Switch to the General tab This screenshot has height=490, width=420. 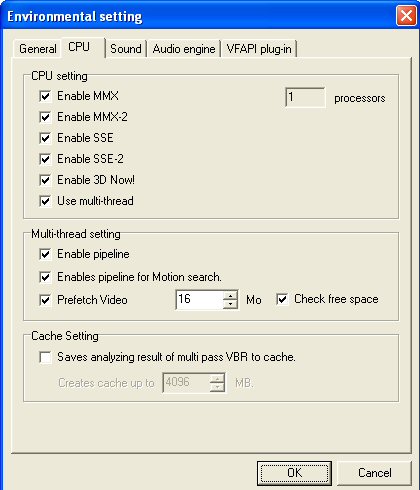(38, 49)
